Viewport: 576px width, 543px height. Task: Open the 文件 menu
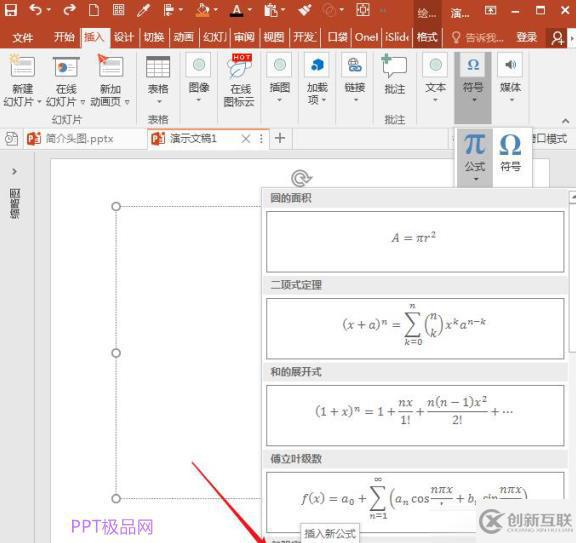click(x=22, y=37)
